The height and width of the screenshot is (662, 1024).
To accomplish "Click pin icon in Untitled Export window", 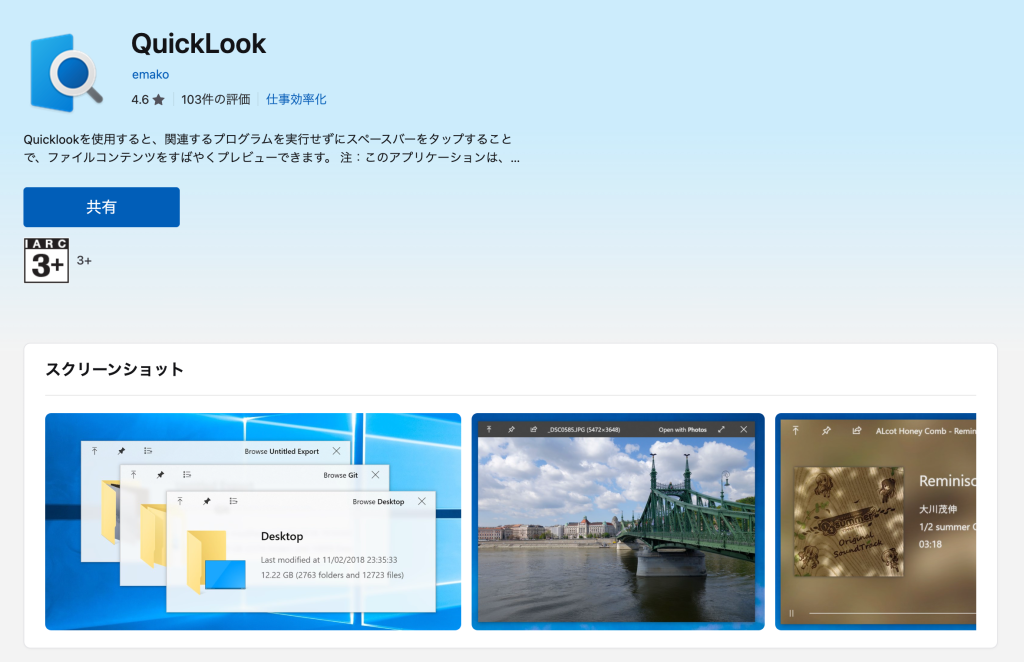I will tap(121, 451).
